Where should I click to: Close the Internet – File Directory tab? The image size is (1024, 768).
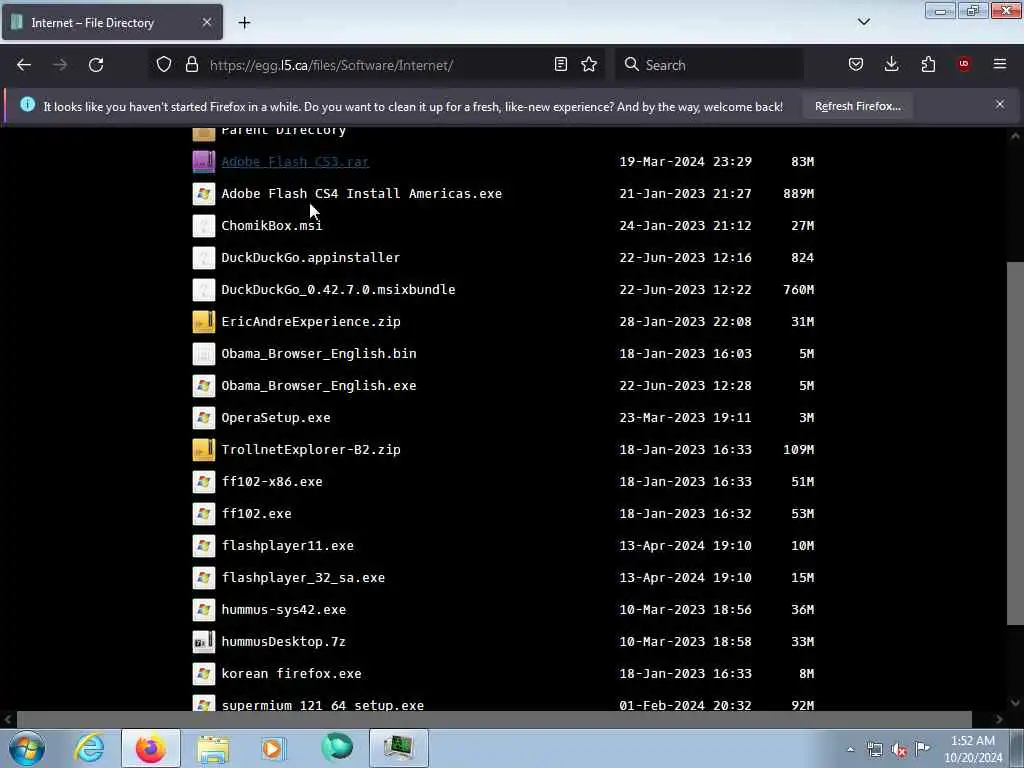point(207,22)
